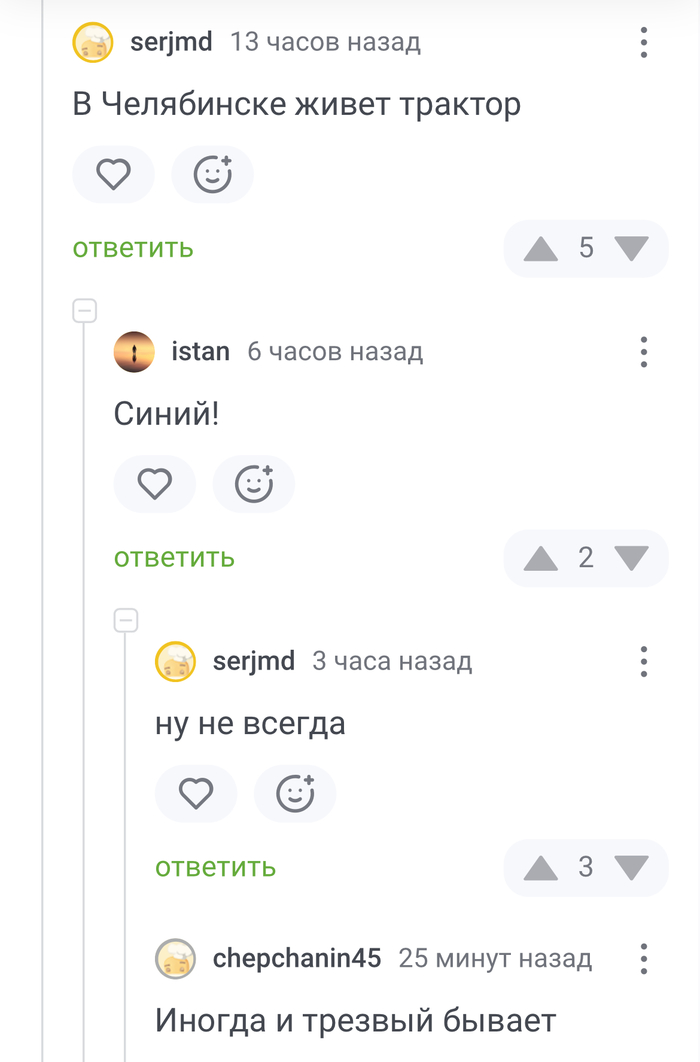
Task: Open options menu on chepchanin45's comment
Action: [x=643, y=958]
